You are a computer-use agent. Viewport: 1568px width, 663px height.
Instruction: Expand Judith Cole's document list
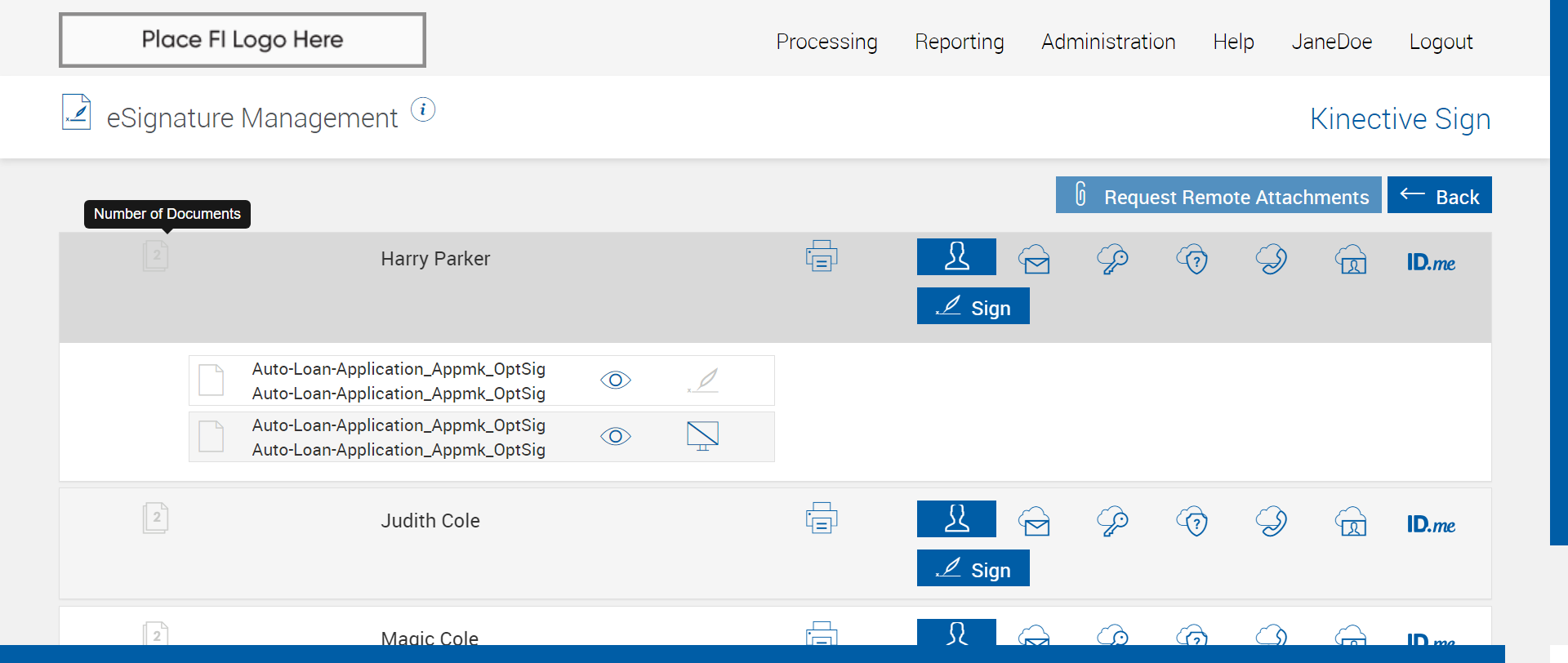pyautogui.click(x=156, y=518)
